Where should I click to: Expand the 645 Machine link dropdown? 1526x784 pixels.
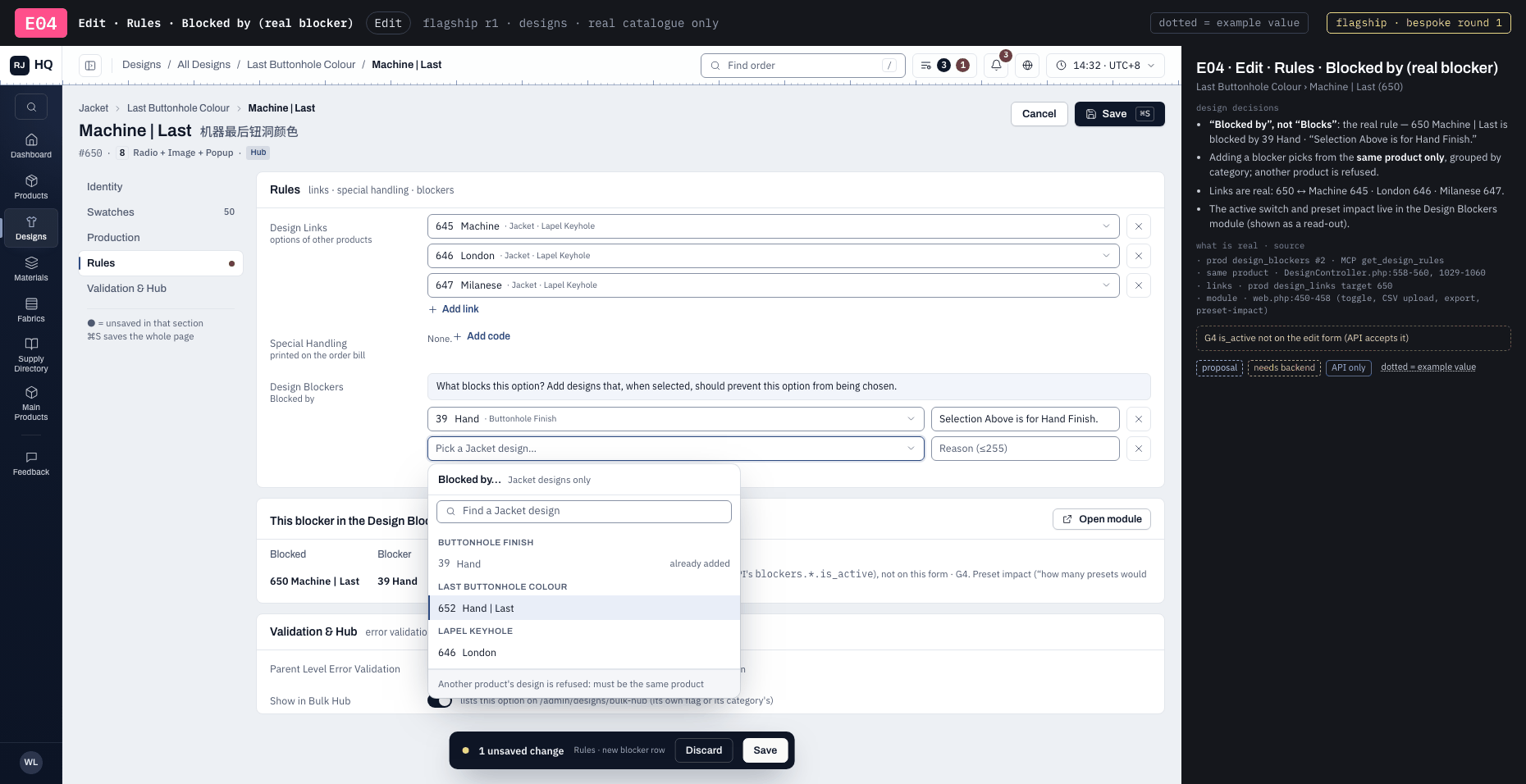[774, 226]
